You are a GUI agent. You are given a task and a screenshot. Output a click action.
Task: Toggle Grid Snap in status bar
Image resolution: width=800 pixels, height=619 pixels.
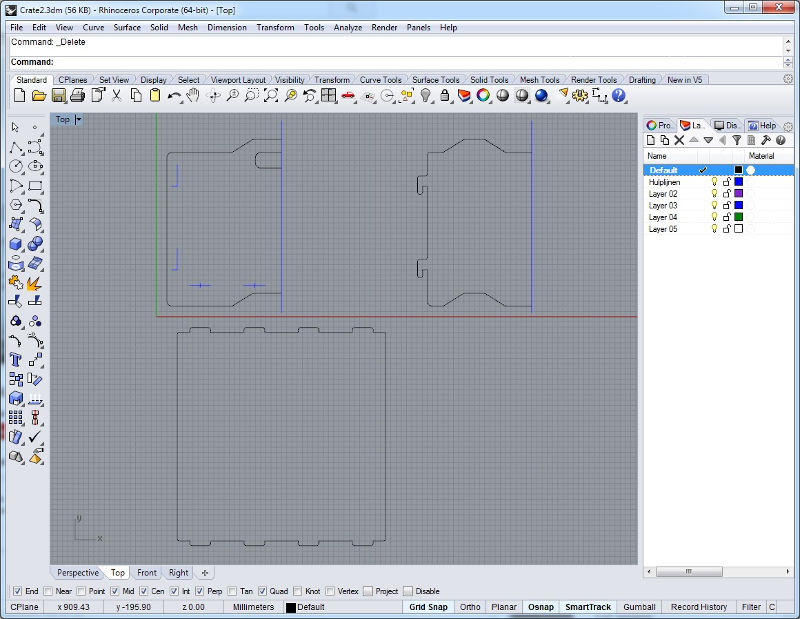click(x=428, y=607)
